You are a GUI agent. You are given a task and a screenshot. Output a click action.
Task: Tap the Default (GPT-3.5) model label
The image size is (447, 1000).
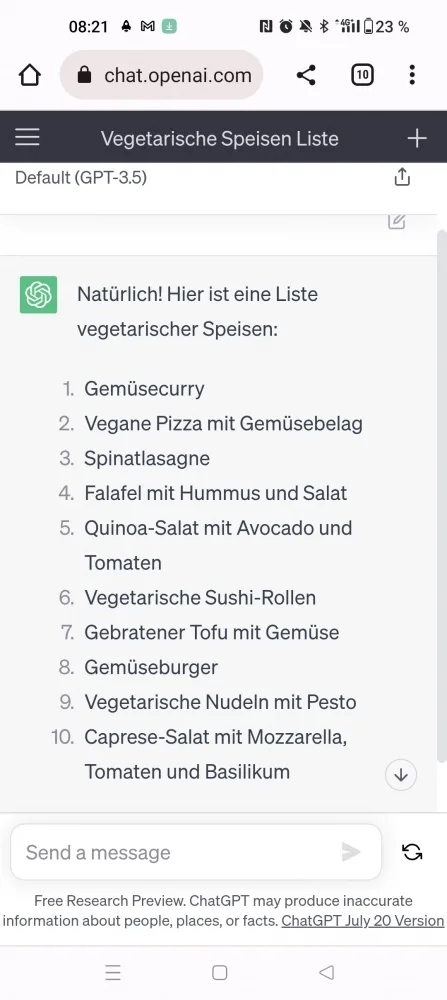tap(81, 177)
